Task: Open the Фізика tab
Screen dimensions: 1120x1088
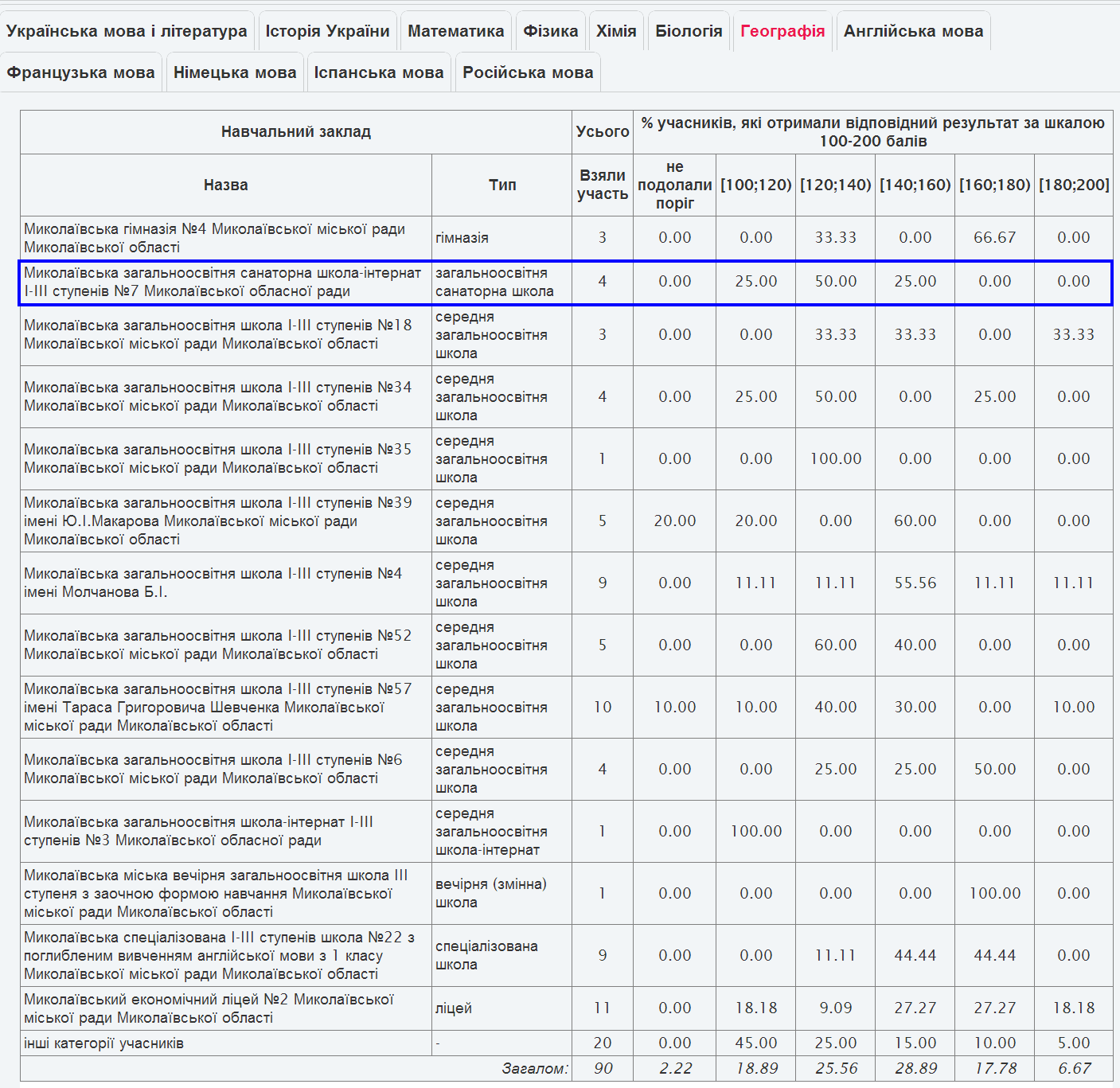Action: 551,31
